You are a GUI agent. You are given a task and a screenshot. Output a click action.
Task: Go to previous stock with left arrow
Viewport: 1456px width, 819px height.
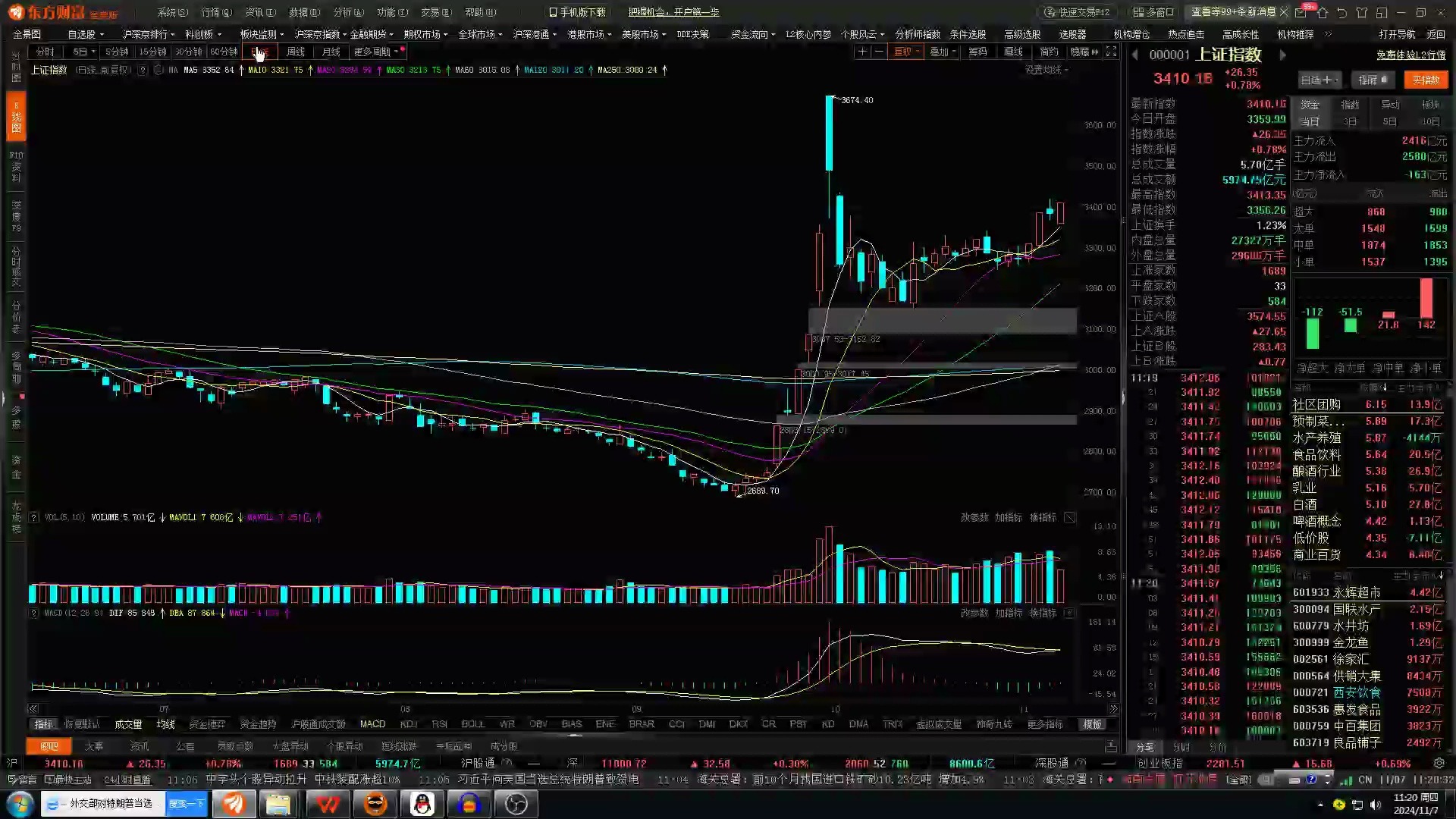click(1135, 55)
